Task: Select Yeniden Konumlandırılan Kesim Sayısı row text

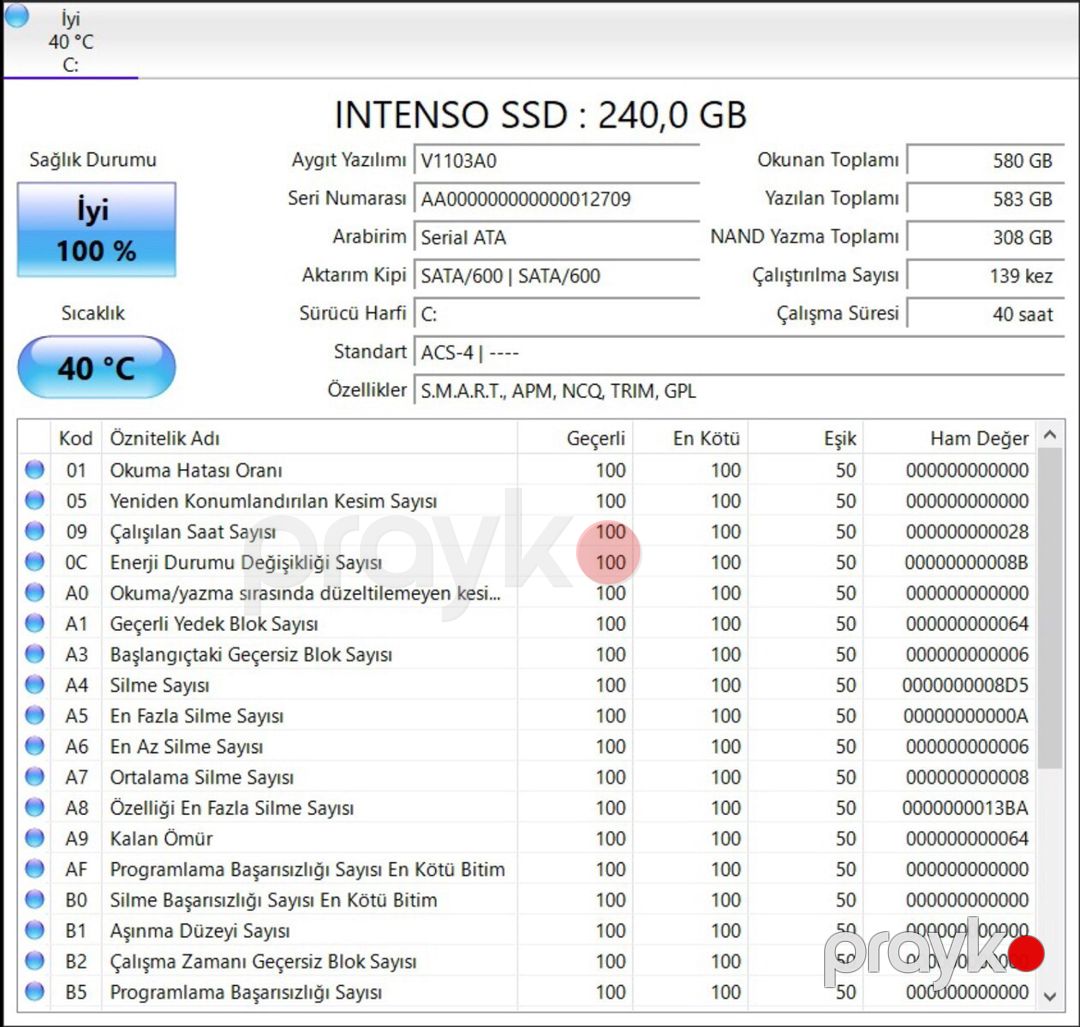Action: click(x=273, y=501)
